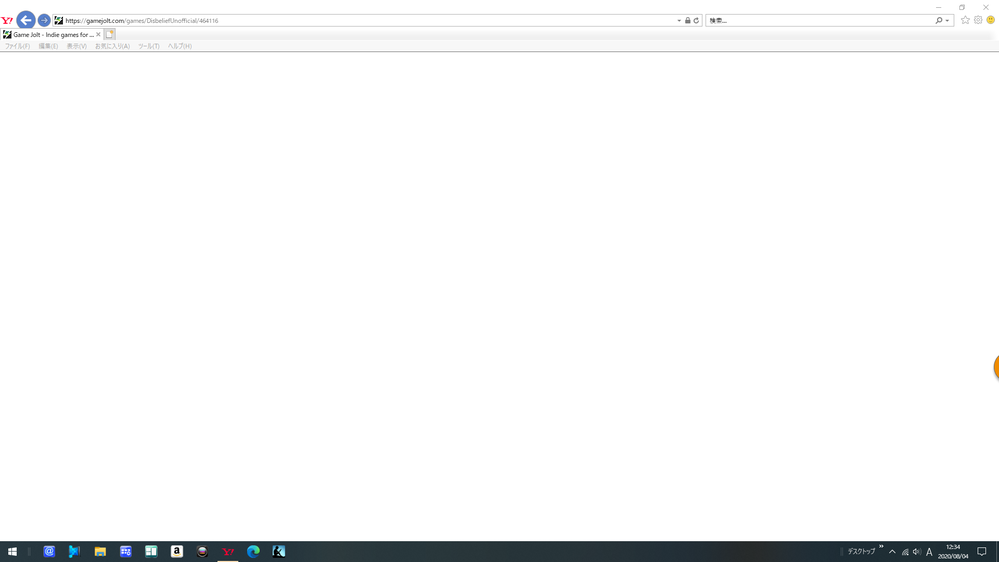The image size is (999, 562).
Task: Open Favorites with the star icon
Action: pos(965,20)
